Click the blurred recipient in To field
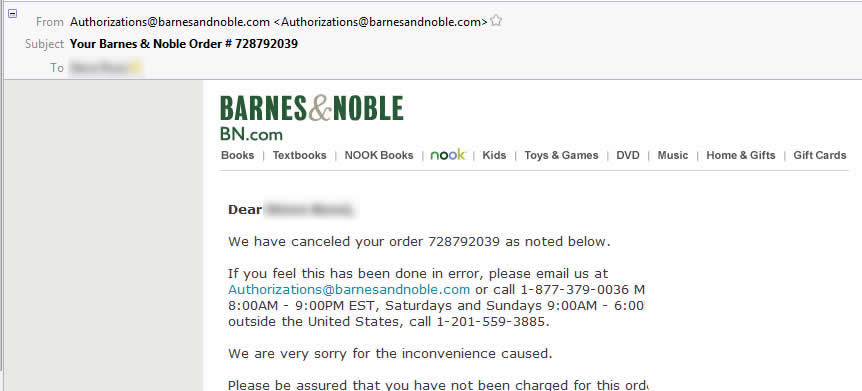 (x=105, y=68)
